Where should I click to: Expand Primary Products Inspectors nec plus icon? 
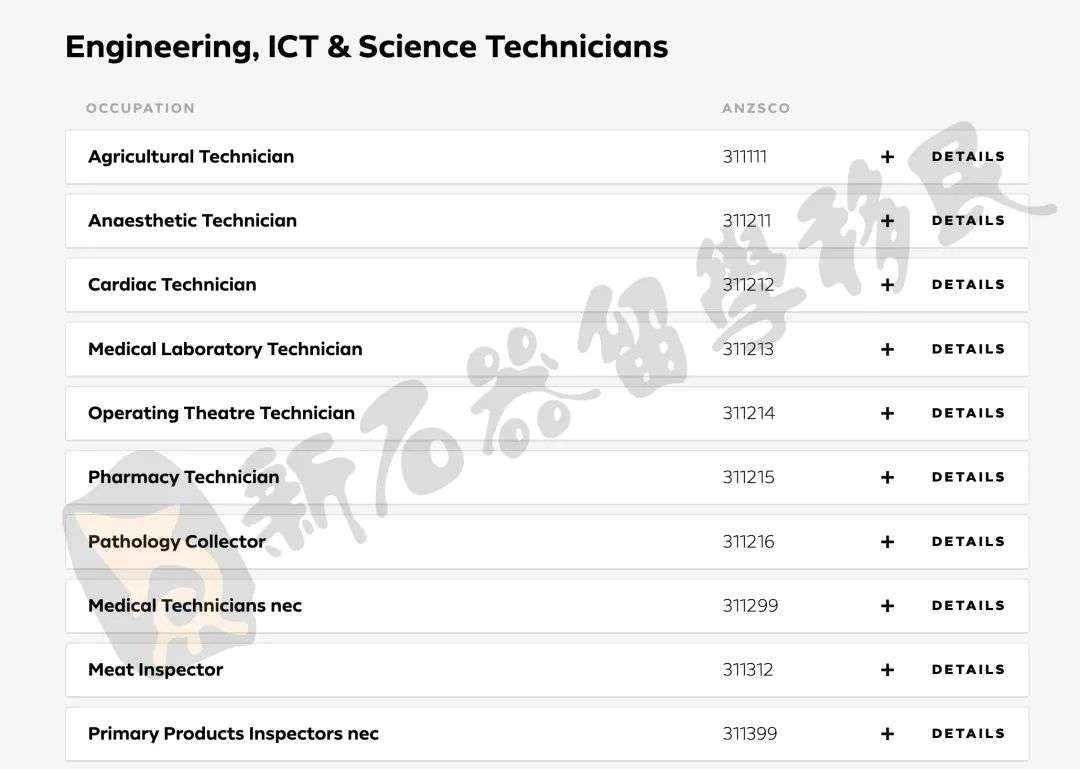(x=887, y=735)
